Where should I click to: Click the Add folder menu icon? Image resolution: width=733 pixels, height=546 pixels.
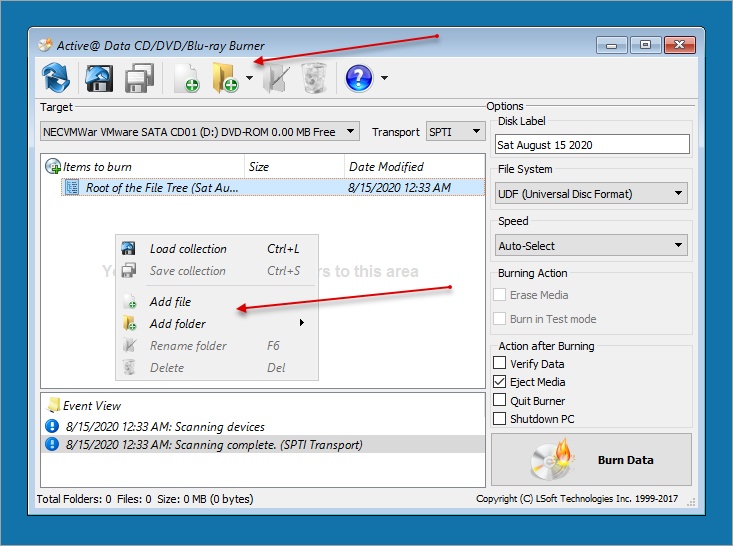click(129, 323)
